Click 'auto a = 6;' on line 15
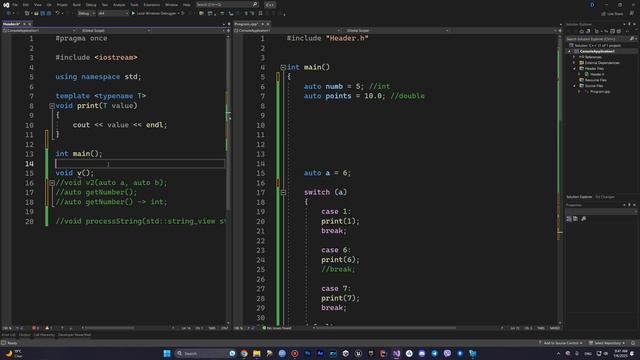The height and width of the screenshot is (360, 640). (x=327, y=173)
